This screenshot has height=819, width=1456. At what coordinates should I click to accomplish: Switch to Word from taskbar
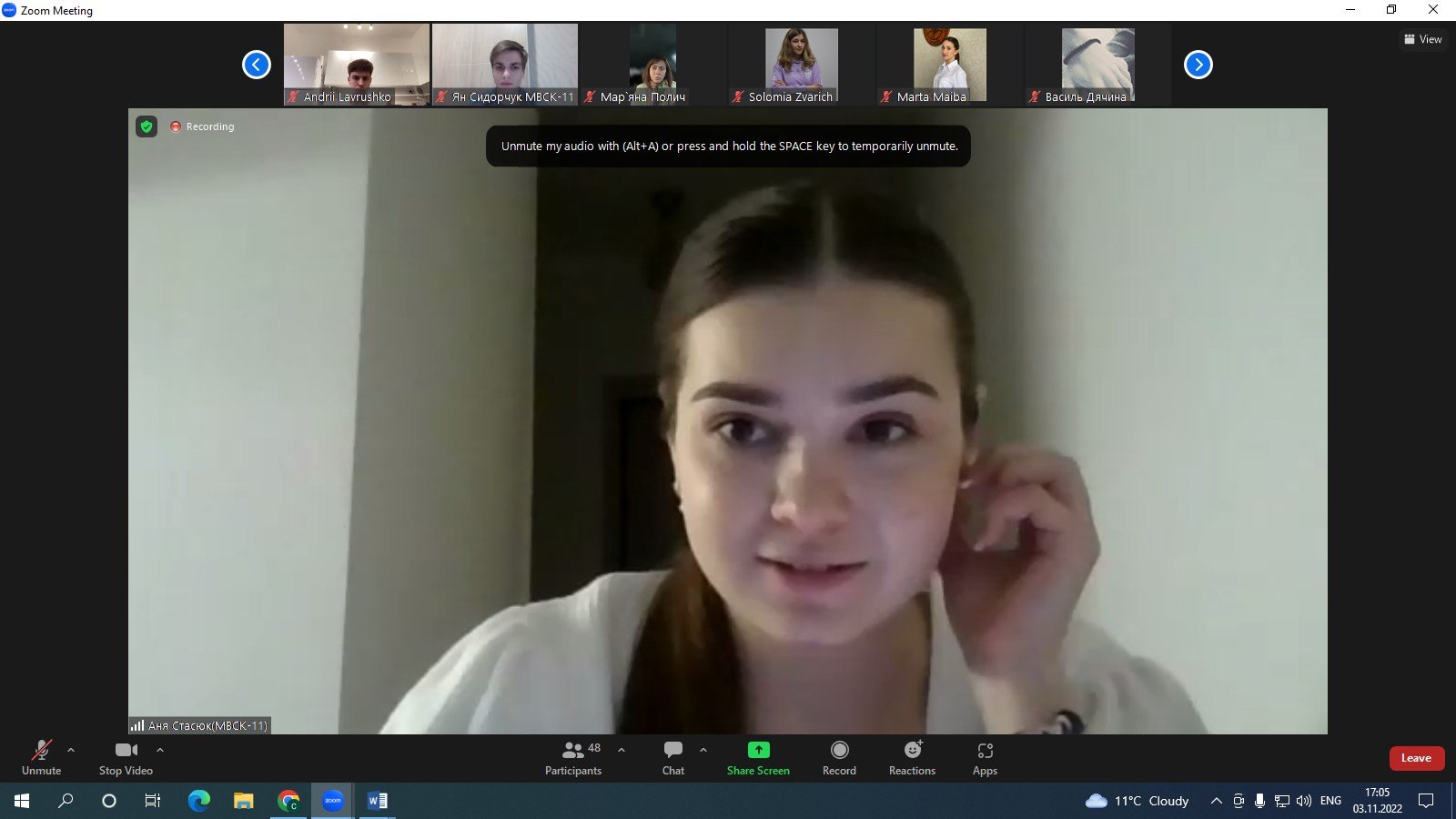(377, 801)
